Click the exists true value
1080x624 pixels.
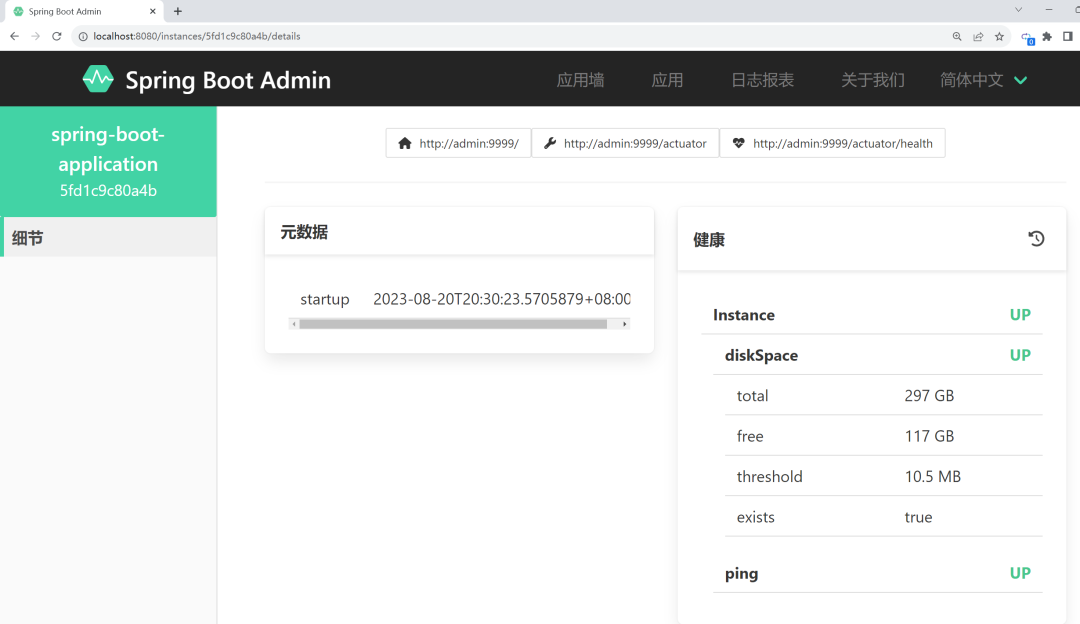pyautogui.click(x=918, y=517)
